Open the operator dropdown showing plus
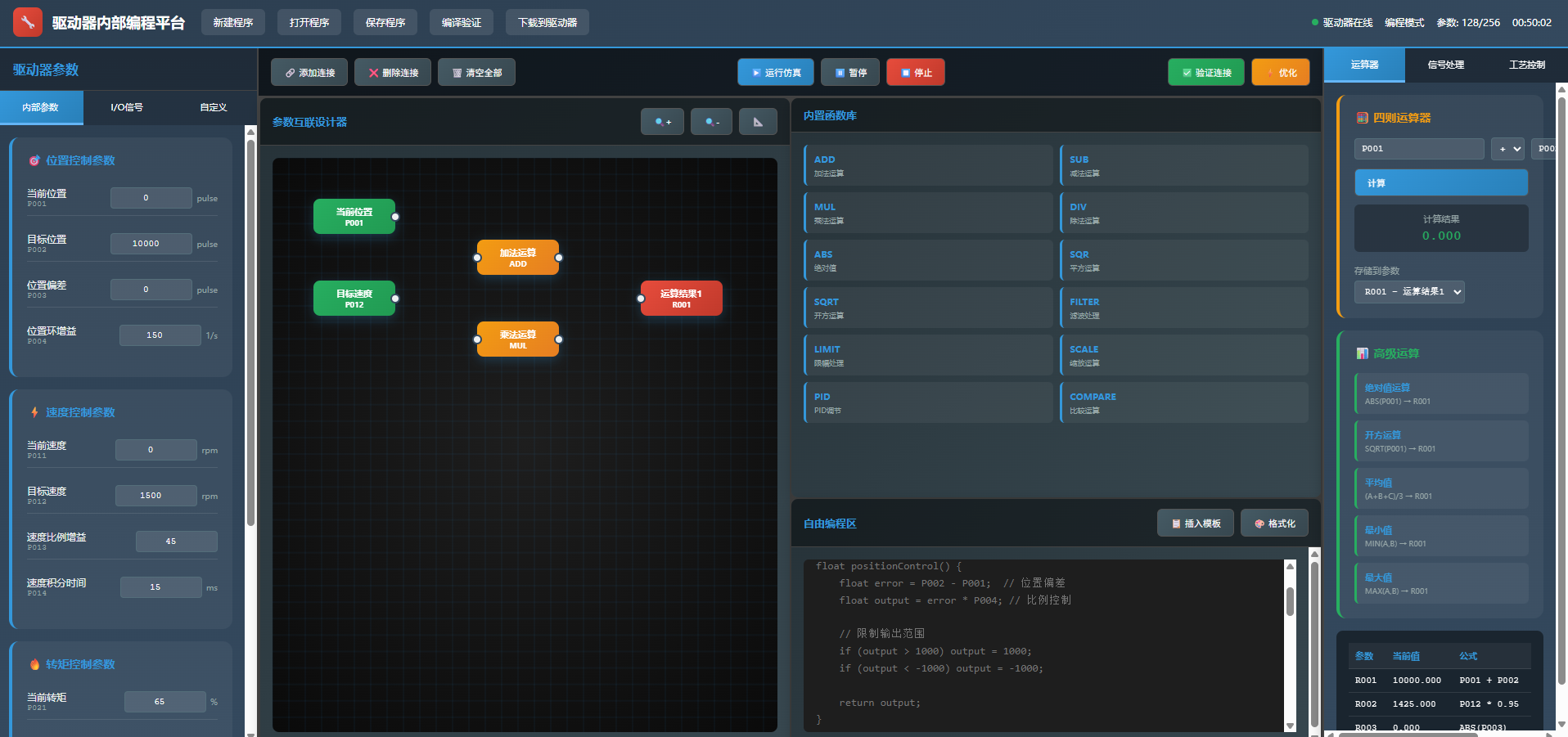 coord(1507,149)
